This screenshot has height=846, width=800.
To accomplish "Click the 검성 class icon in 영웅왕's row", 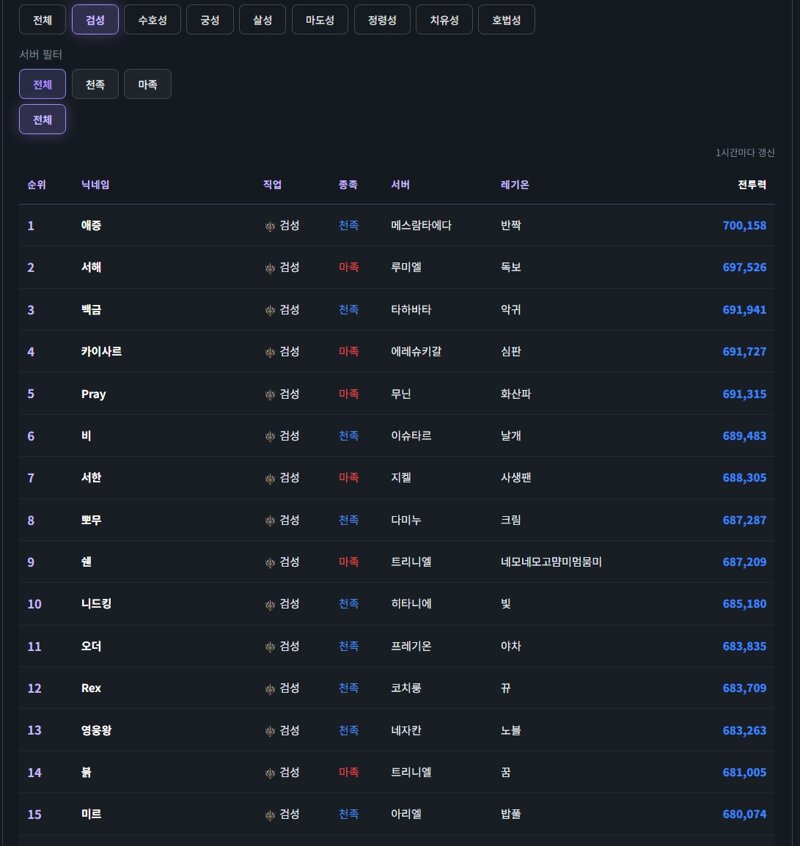I will (x=270, y=731).
